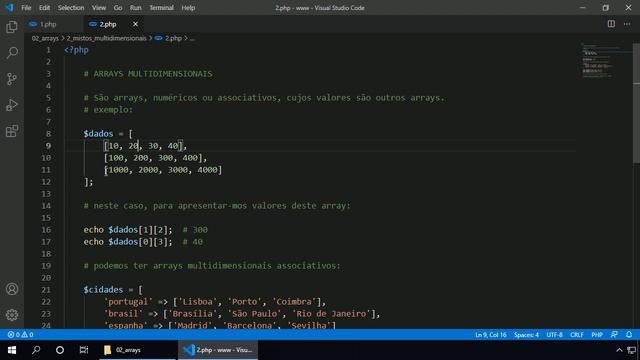Open the Help menu

188,8
